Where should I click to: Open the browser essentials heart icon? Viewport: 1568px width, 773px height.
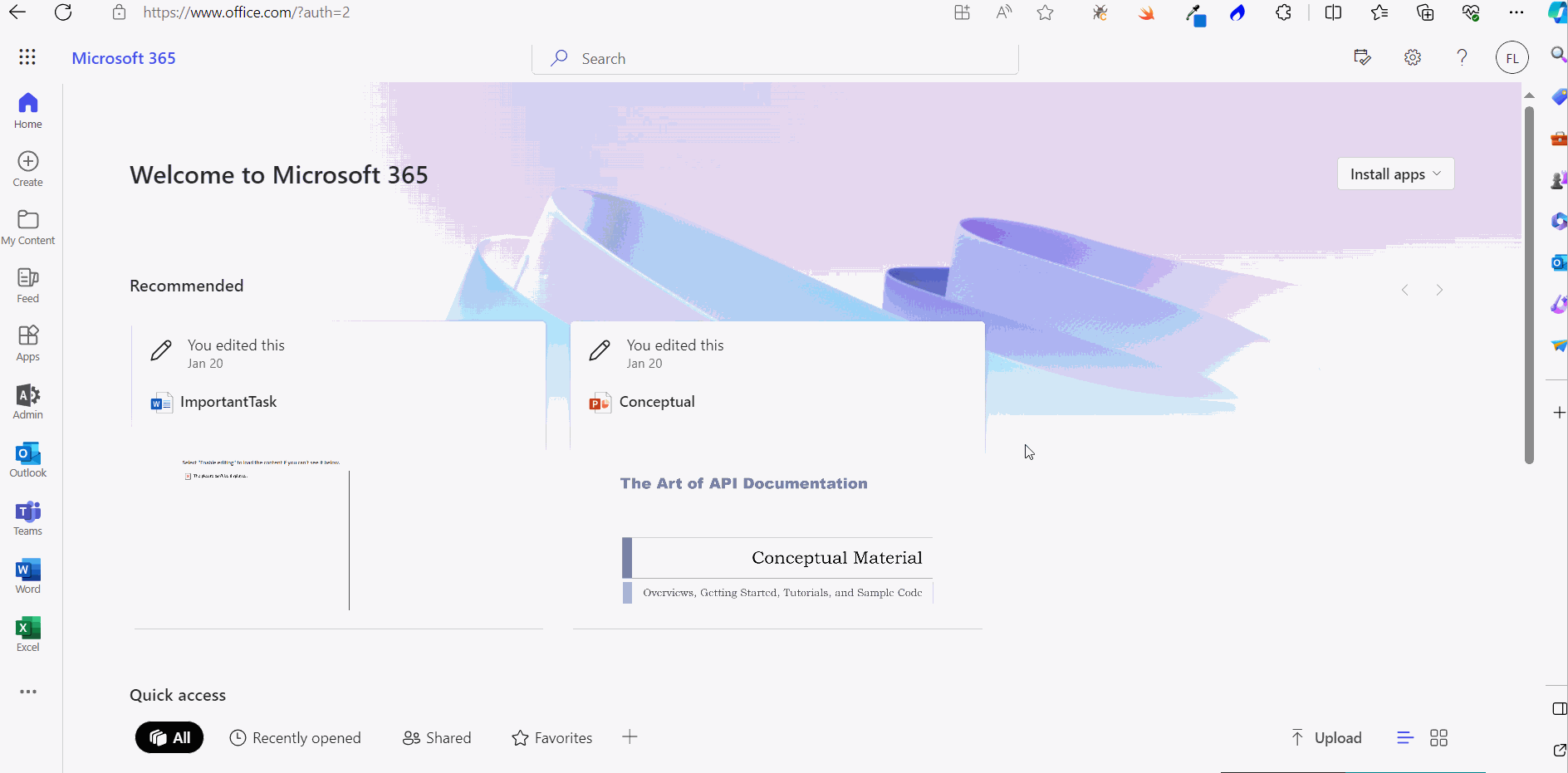point(1471,12)
